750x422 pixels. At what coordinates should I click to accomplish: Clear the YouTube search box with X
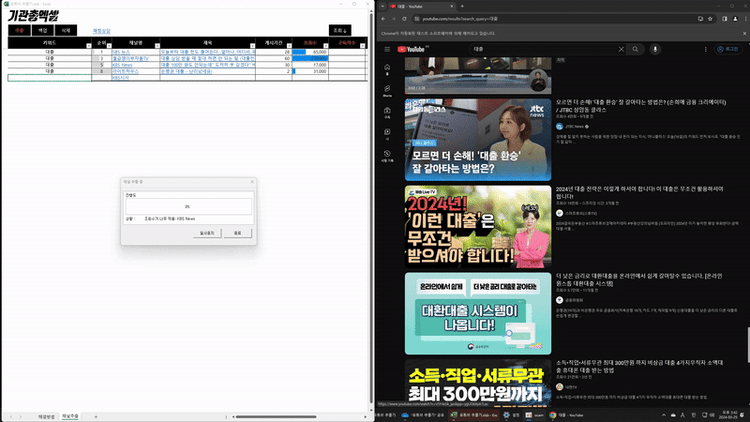[621, 49]
